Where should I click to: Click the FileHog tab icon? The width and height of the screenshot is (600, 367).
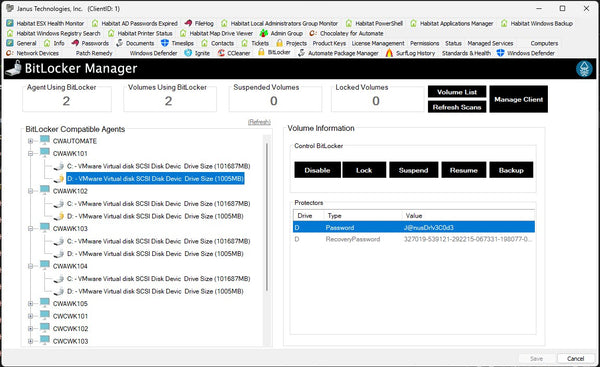tap(188, 23)
